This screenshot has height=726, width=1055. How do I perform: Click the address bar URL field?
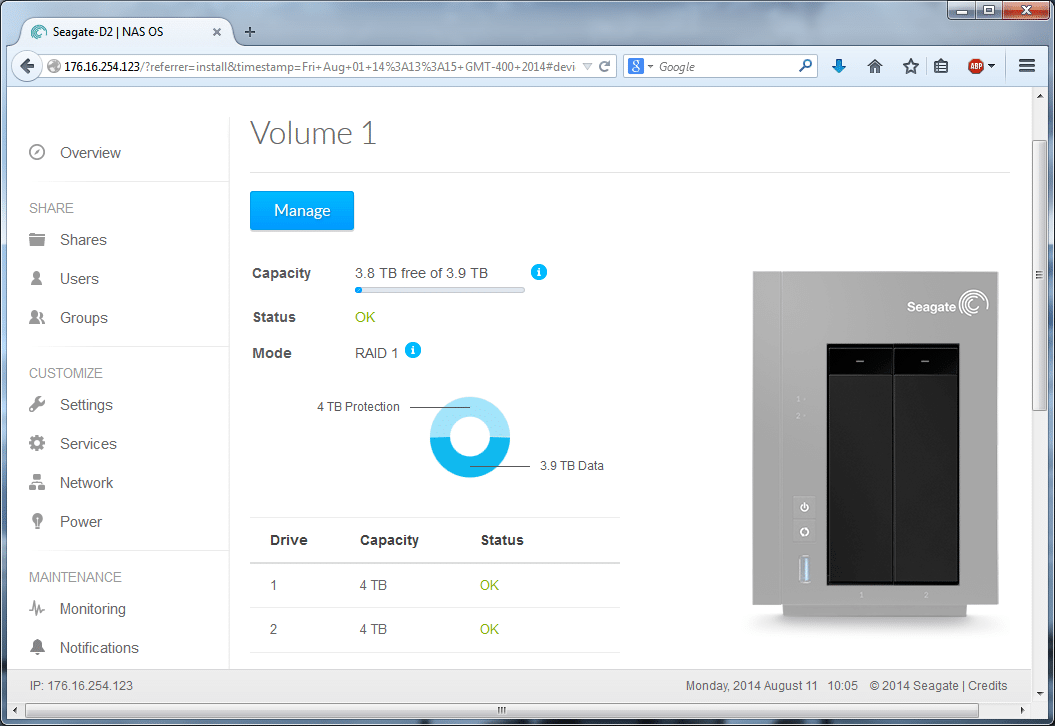point(319,67)
